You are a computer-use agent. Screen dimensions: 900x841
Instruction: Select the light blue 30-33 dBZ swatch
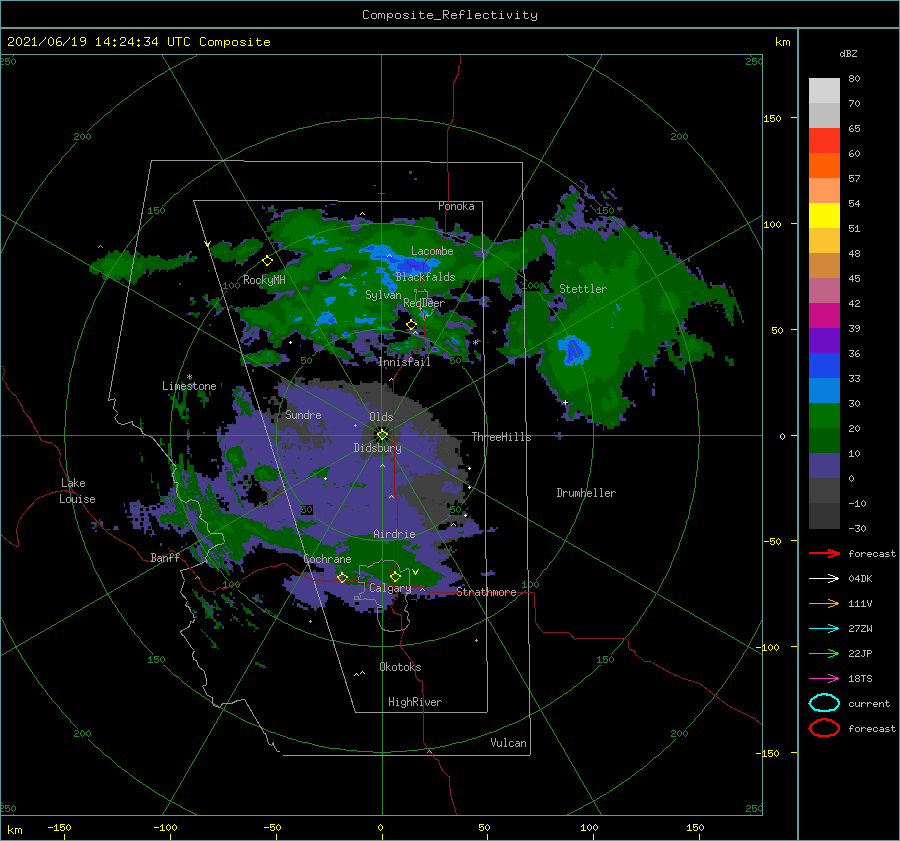(824, 391)
